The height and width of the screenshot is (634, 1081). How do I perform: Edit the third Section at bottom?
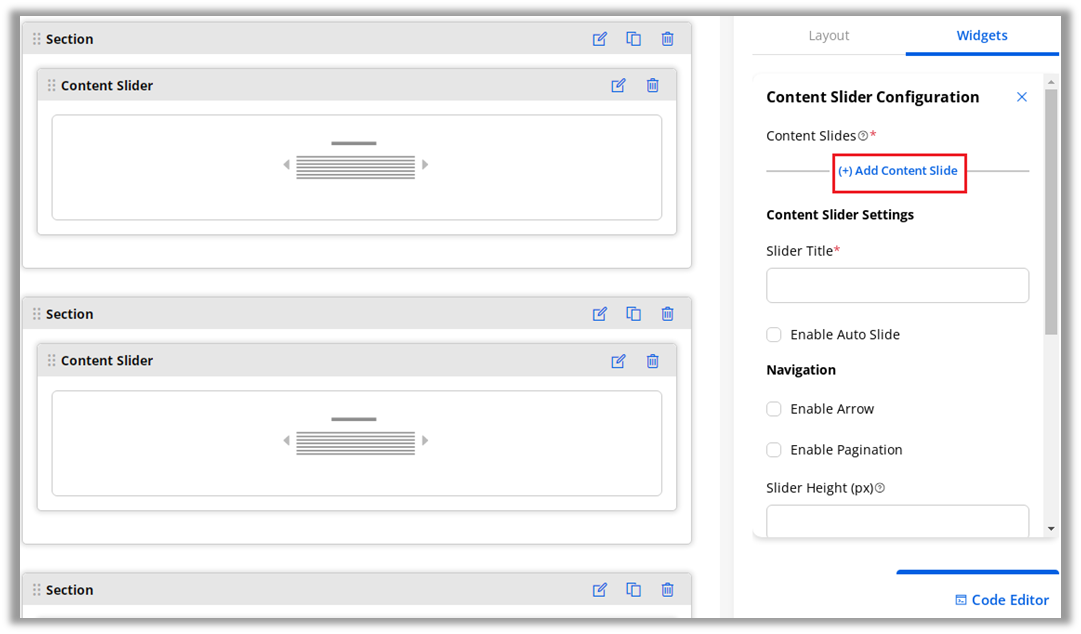(x=600, y=590)
